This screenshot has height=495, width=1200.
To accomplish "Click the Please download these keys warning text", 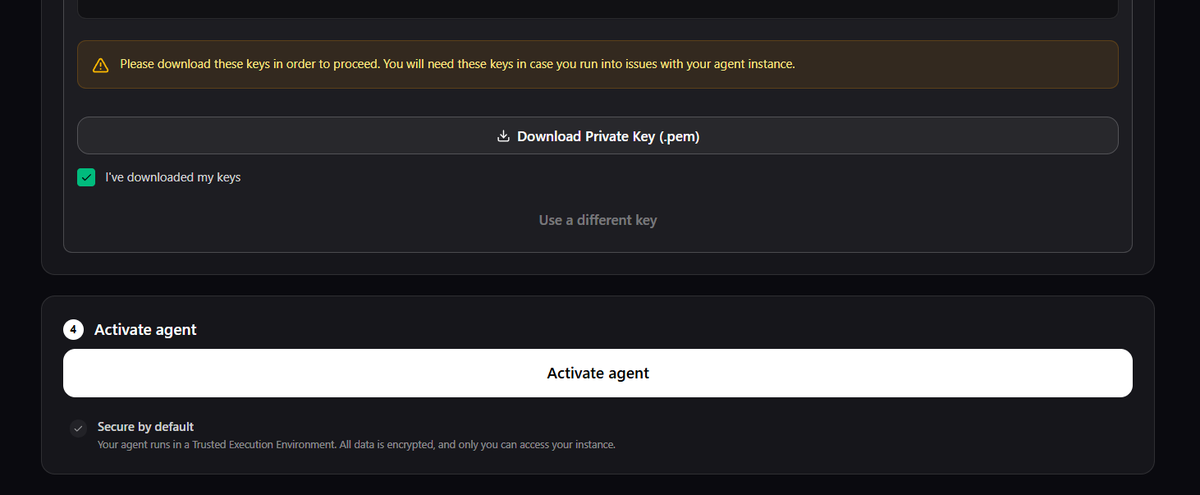I will pyautogui.click(x=457, y=64).
